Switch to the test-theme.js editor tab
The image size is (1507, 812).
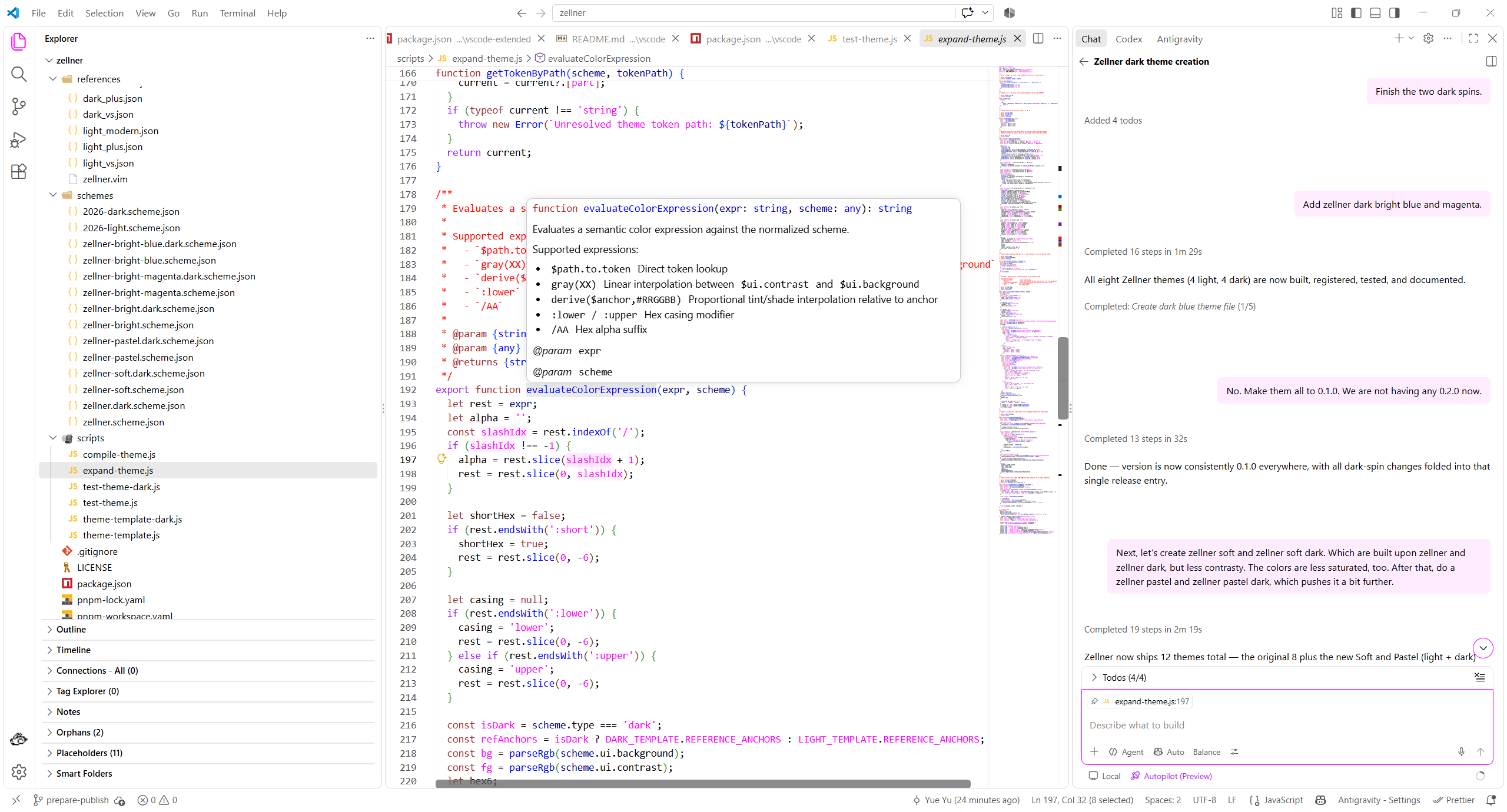pos(869,39)
